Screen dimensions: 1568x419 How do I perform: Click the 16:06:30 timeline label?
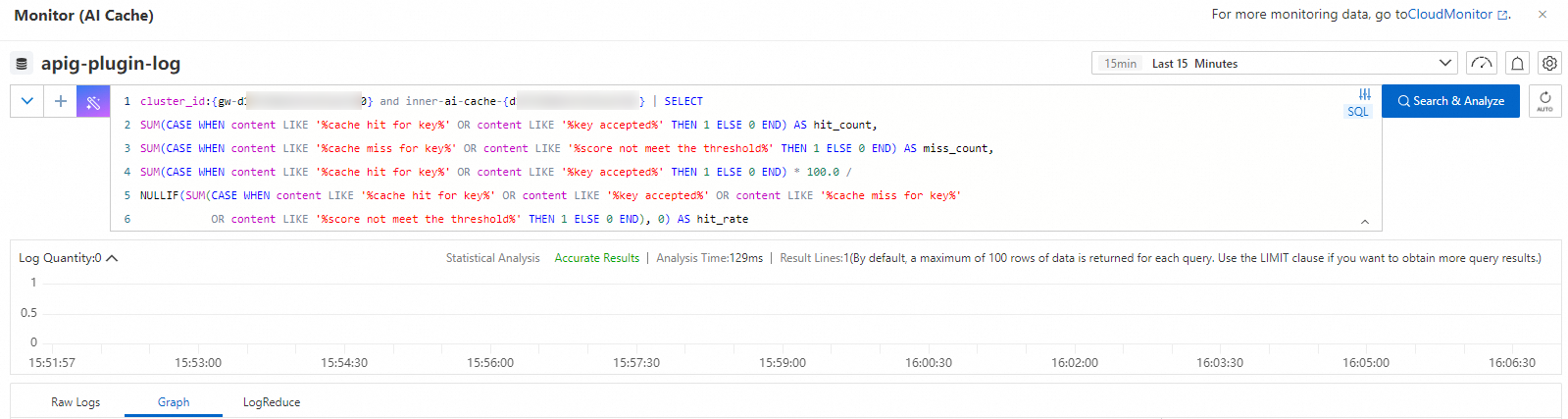click(1512, 363)
